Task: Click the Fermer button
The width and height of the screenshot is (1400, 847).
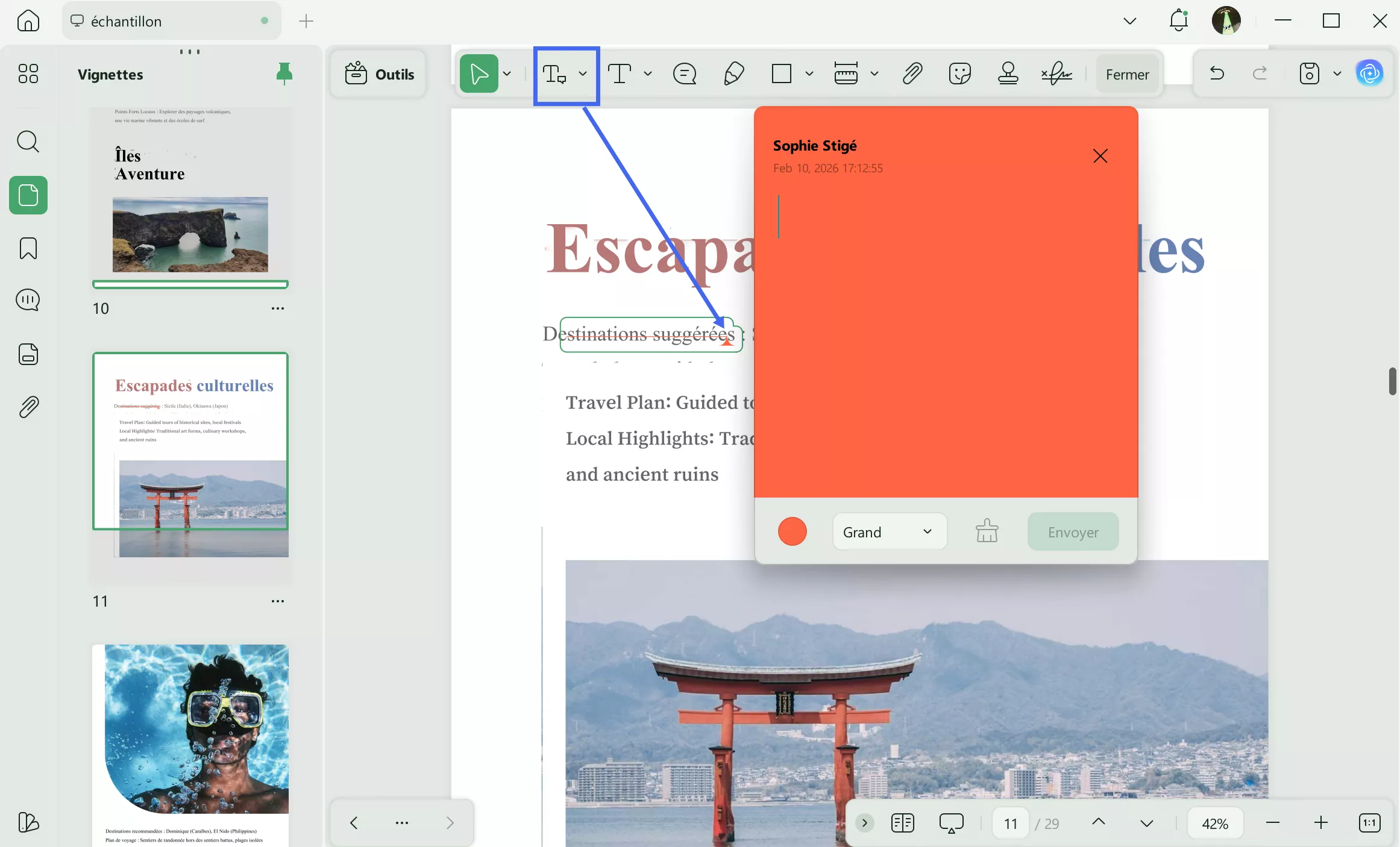Action: click(x=1126, y=73)
